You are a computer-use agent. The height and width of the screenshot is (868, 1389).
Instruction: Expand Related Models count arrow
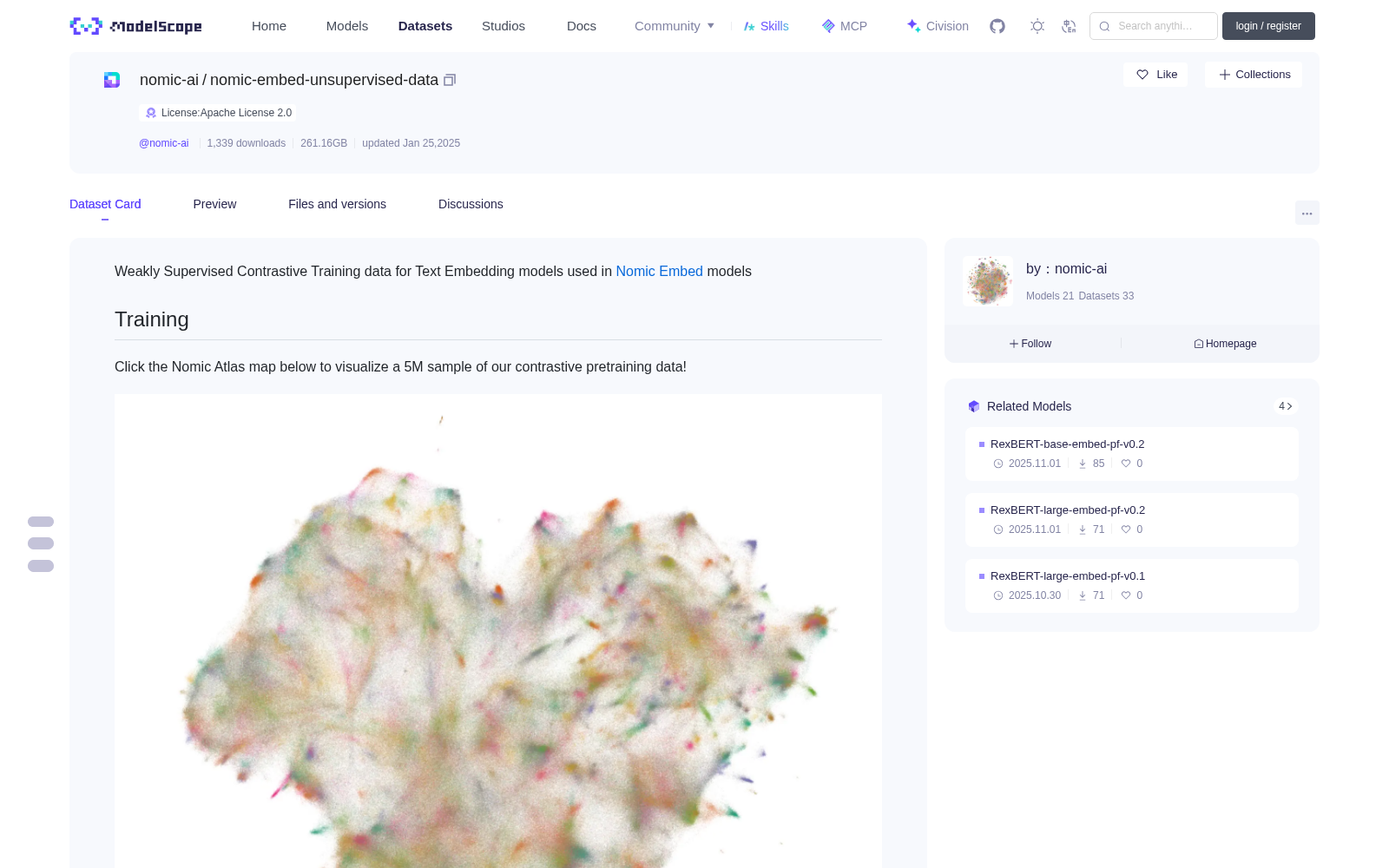(x=1286, y=406)
